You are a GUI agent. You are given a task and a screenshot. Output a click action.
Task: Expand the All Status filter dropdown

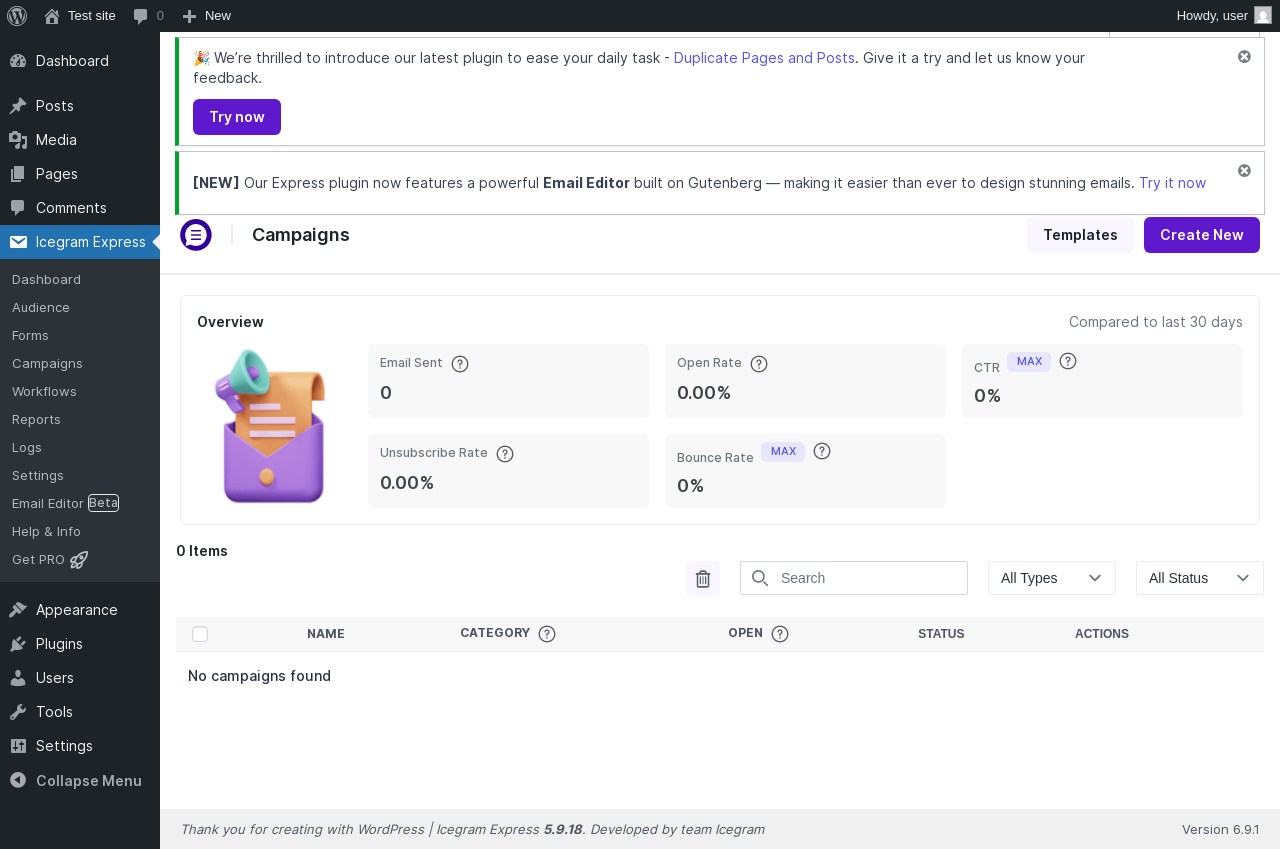pyautogui.click(x=1199, y=578)
